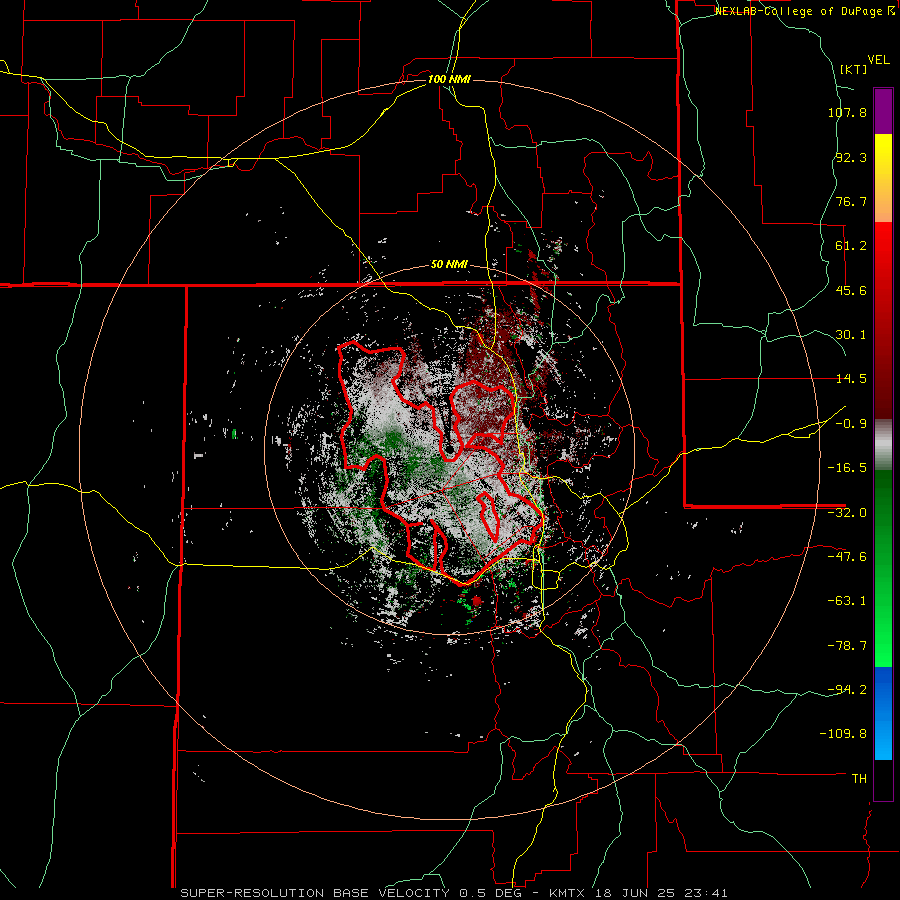Click the Super-Resolution Base Velocity caption text

[x=454, y=893]
